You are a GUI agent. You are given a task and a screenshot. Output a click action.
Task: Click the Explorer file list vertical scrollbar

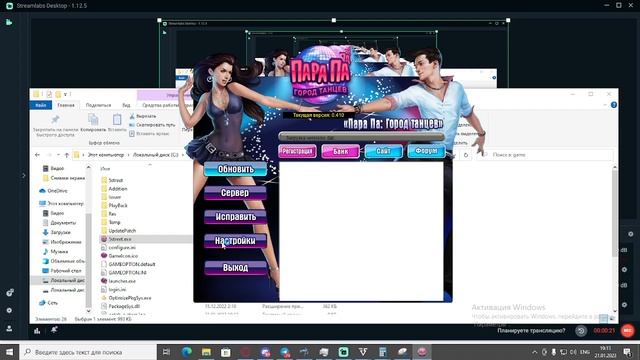click(x=615, y=212)
